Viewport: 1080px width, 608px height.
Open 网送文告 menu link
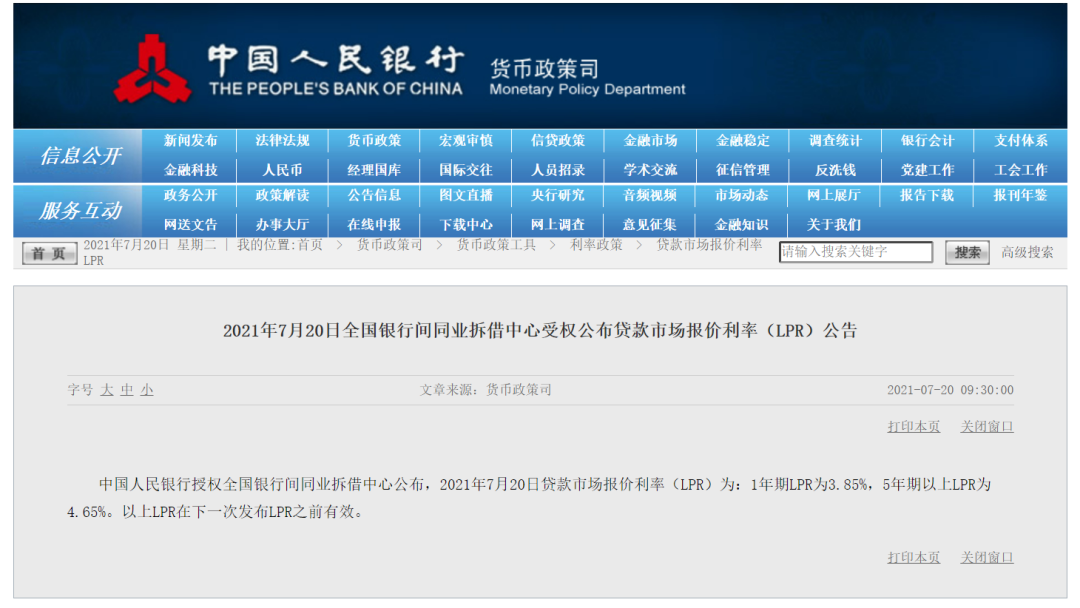point(190,225)
